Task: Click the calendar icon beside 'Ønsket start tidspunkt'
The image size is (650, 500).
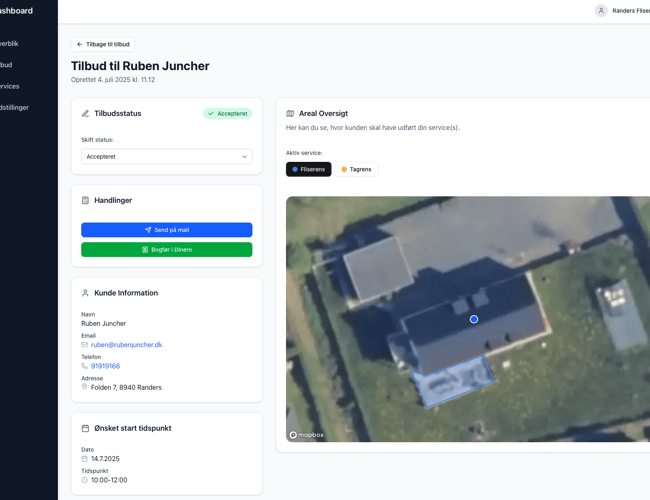Action: (x=85, y=428)
